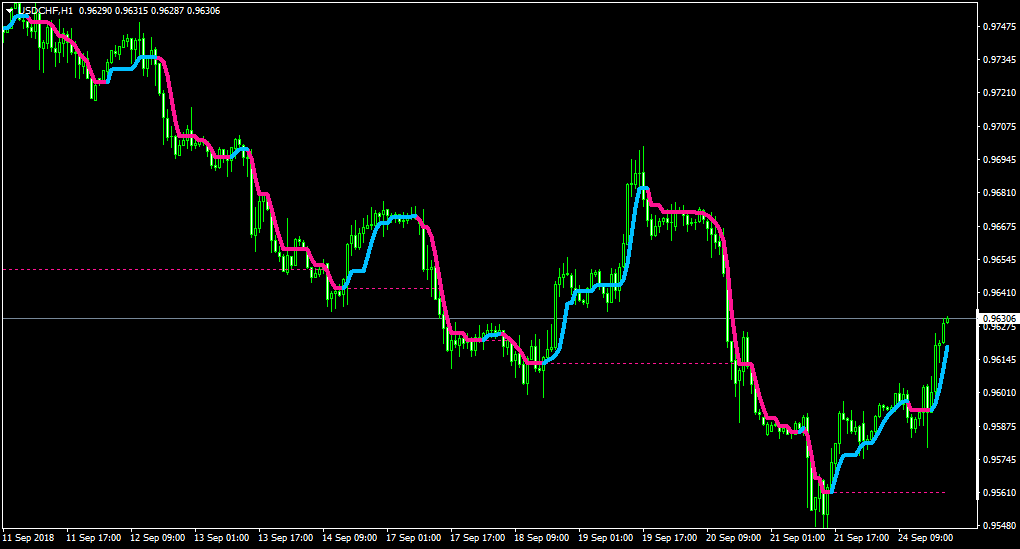The height and width of the screenshot is (549, 1020).
Task: Select the current bid price label 0.96306
Action: pyautogui.click(x=999, y=319)
